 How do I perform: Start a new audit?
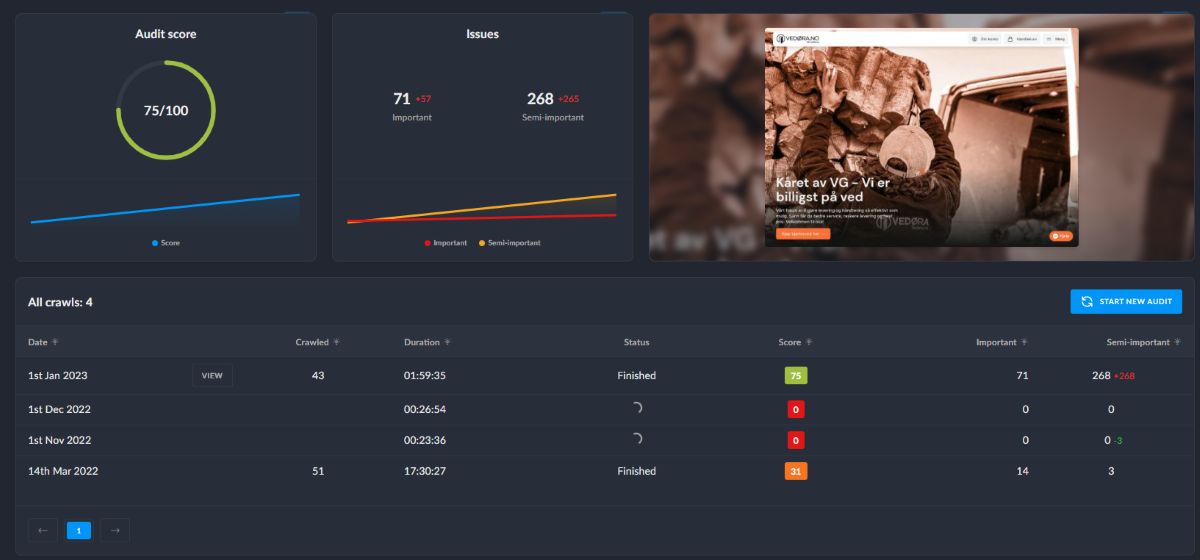click(x=1126, y=302)
